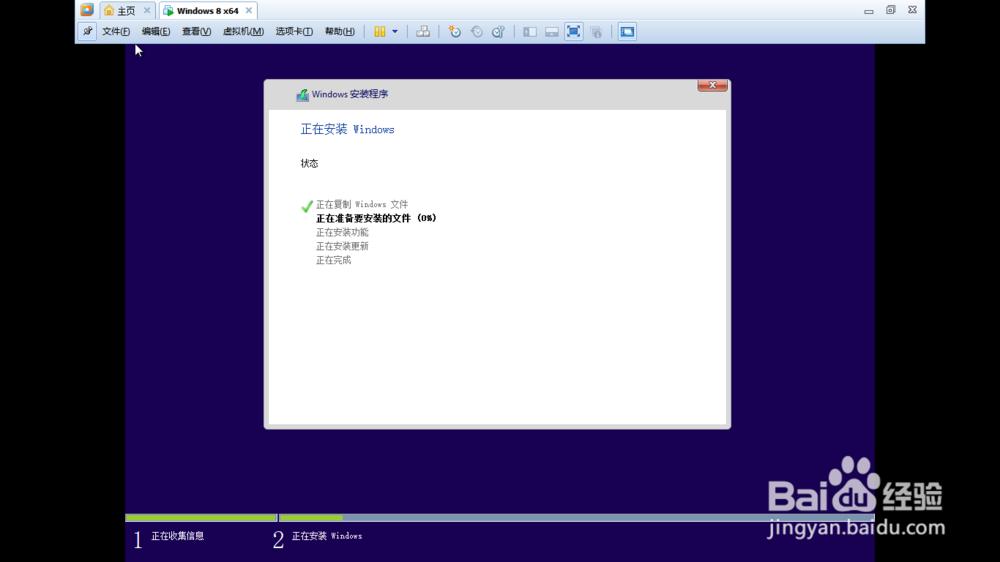Click the 正在安装 Windows heading
1000x562 pixels.
348,129
